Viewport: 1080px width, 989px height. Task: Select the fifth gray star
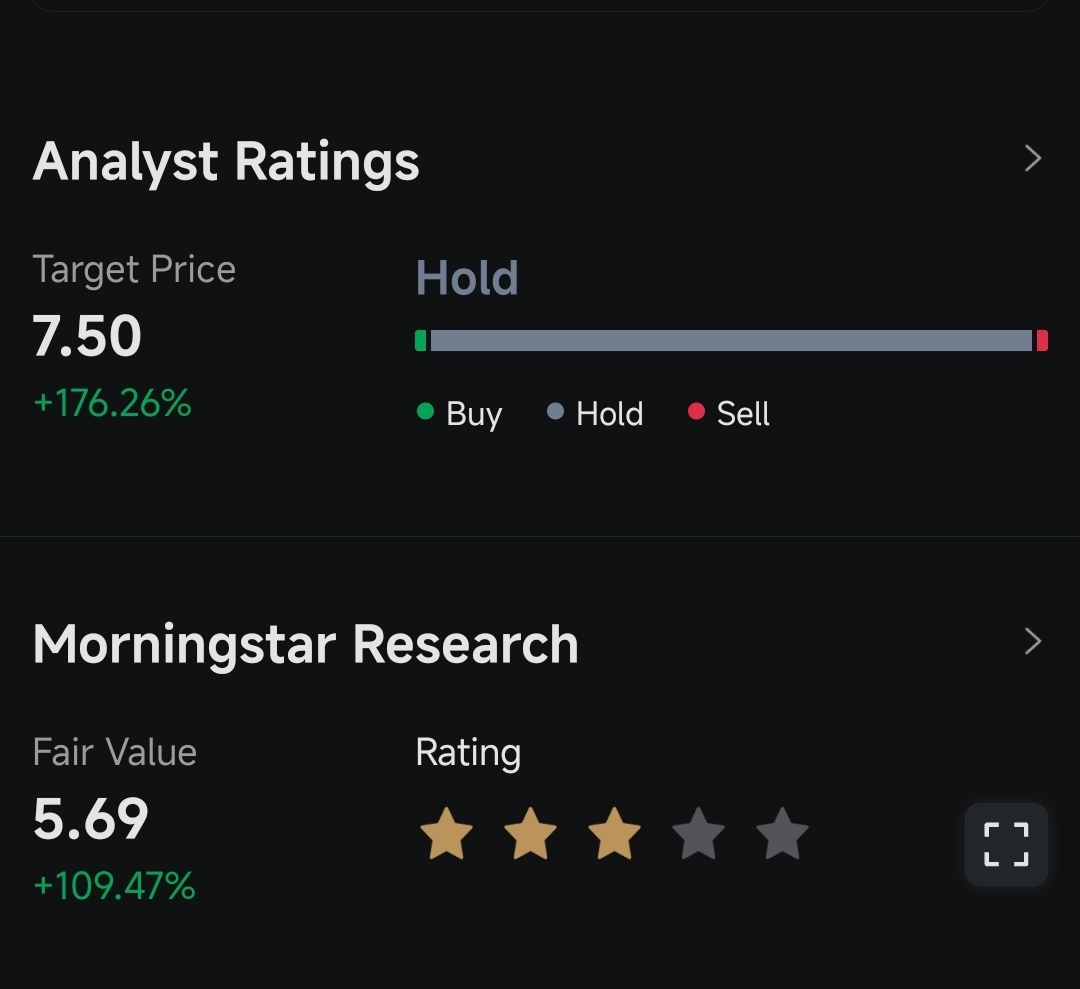click(x=782, y=833)
